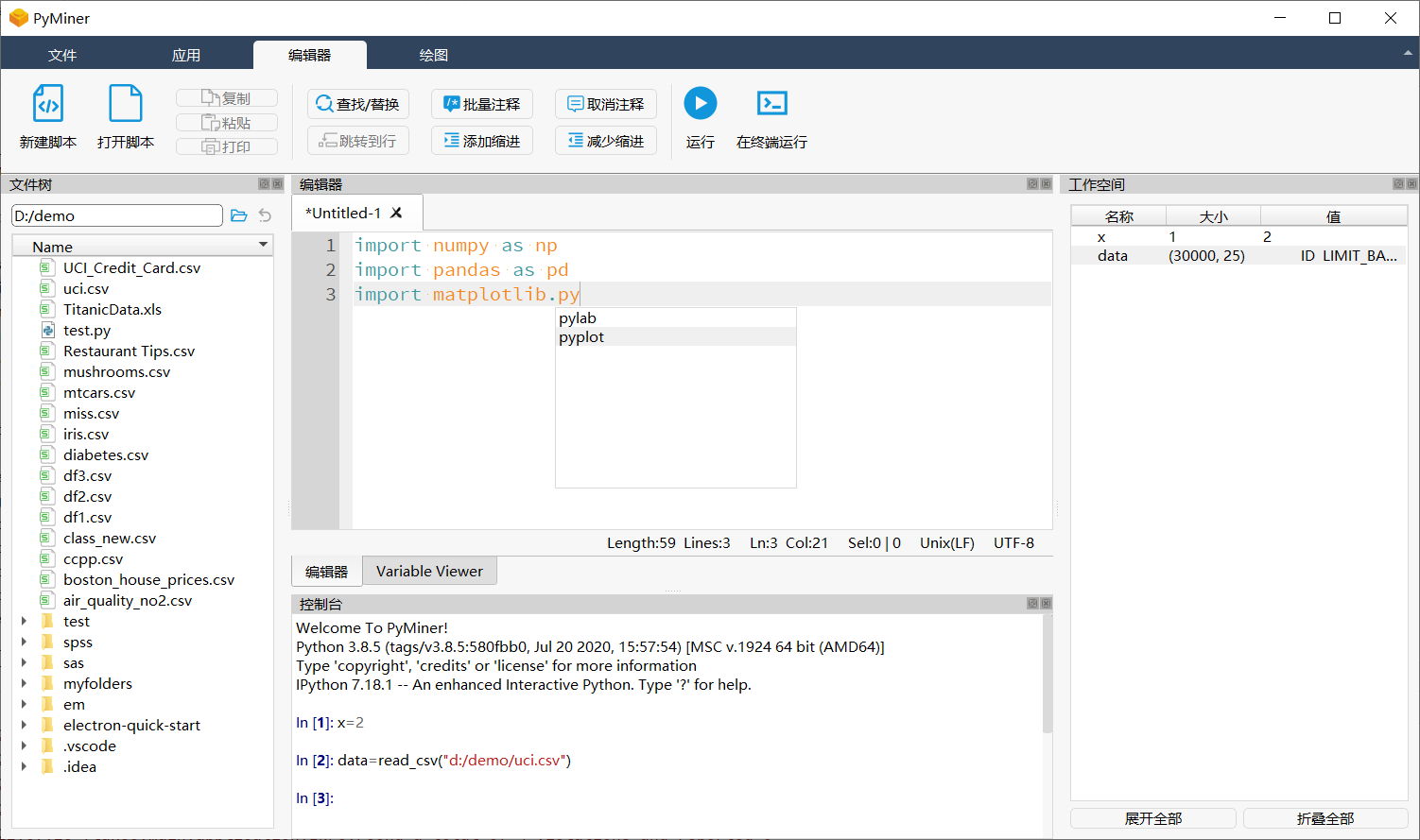Expand the sas folder
This screenshot has height=840, width=1420.
[x=24, y=662]
